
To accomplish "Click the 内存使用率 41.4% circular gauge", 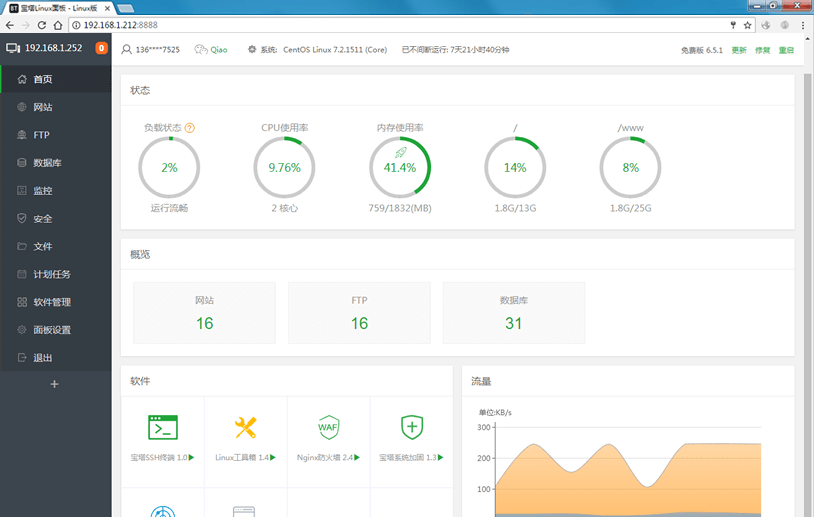I will point(400,167).
